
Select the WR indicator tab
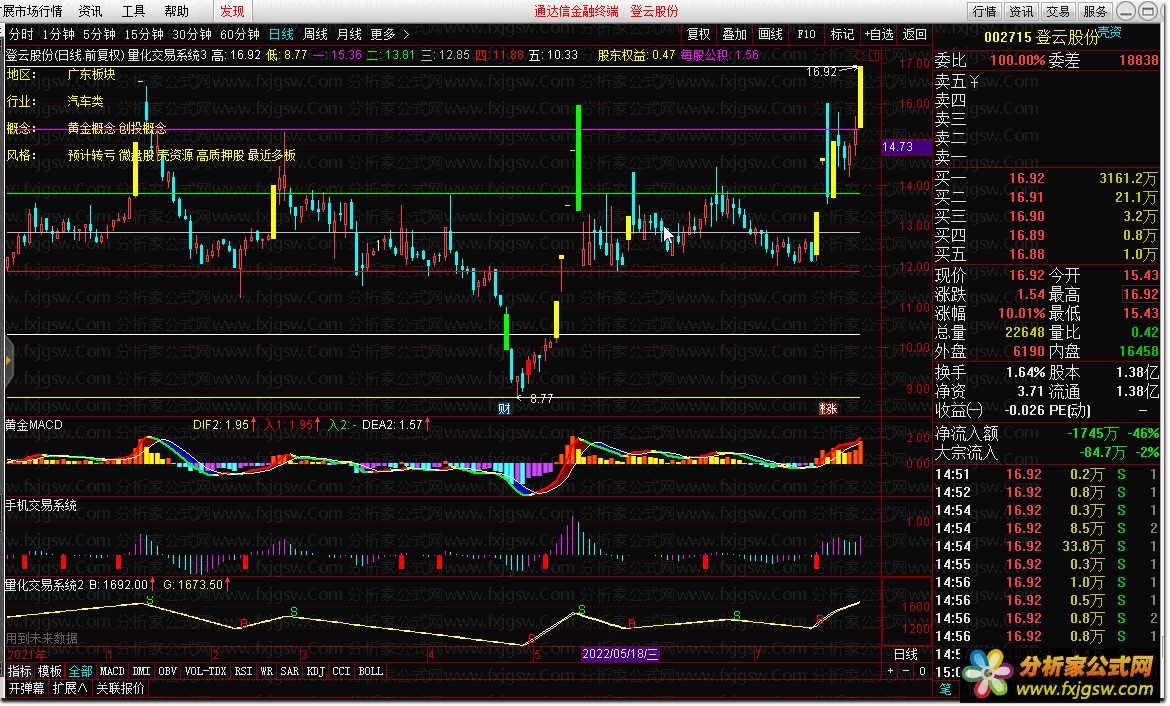pos(267,672)
